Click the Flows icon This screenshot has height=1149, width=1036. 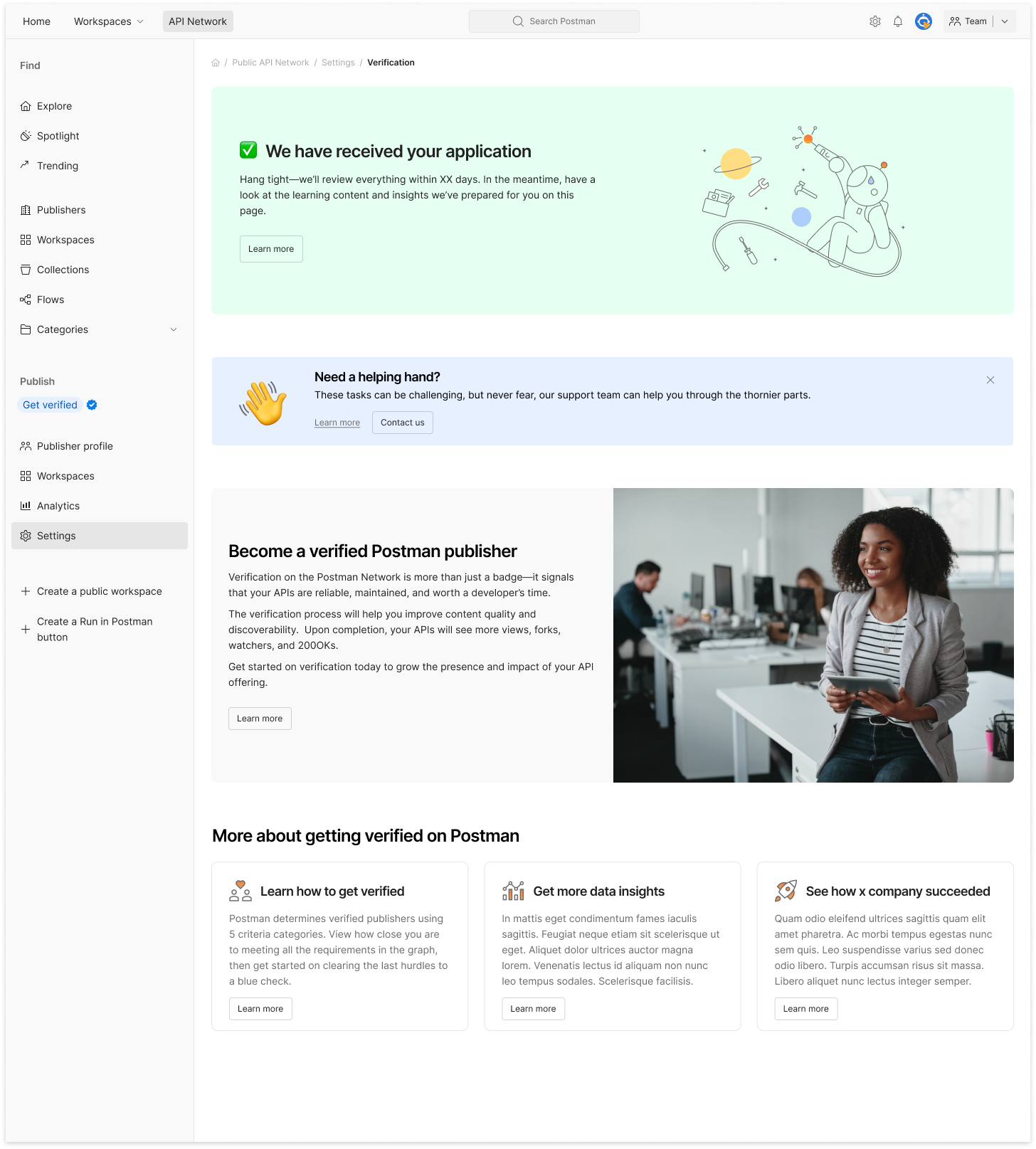(26, 300)
